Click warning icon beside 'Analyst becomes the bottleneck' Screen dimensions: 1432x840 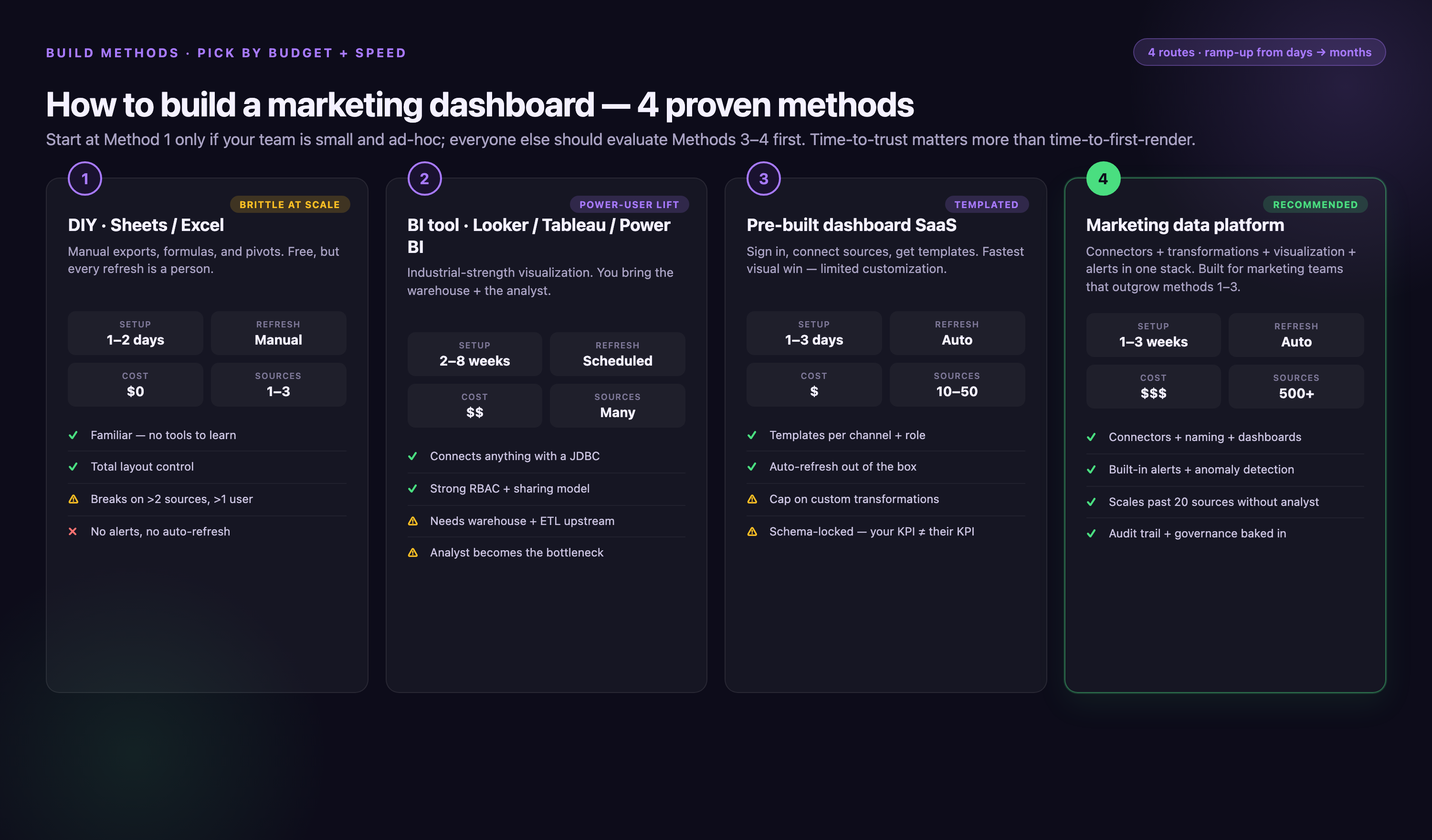[413, 552]
